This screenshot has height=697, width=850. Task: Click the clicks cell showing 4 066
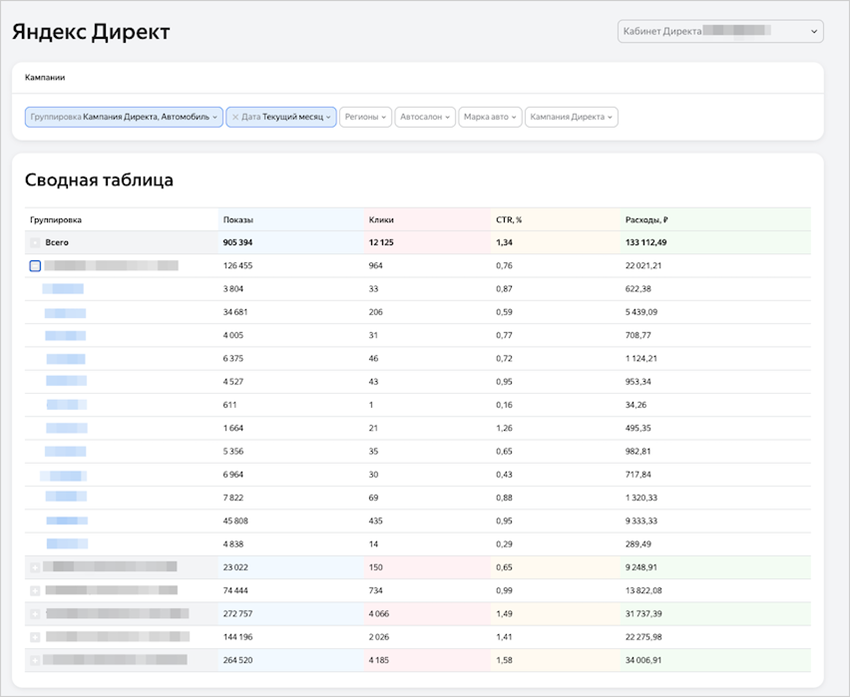pyautogui.click(x=379, y=614)
